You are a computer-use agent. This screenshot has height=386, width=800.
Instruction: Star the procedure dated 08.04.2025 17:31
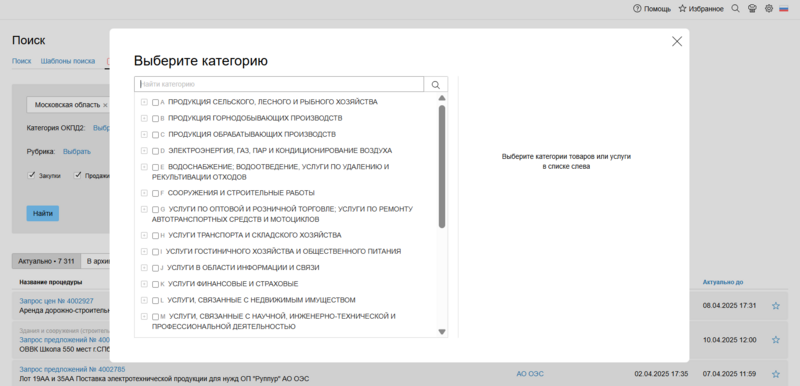[776, 306]
